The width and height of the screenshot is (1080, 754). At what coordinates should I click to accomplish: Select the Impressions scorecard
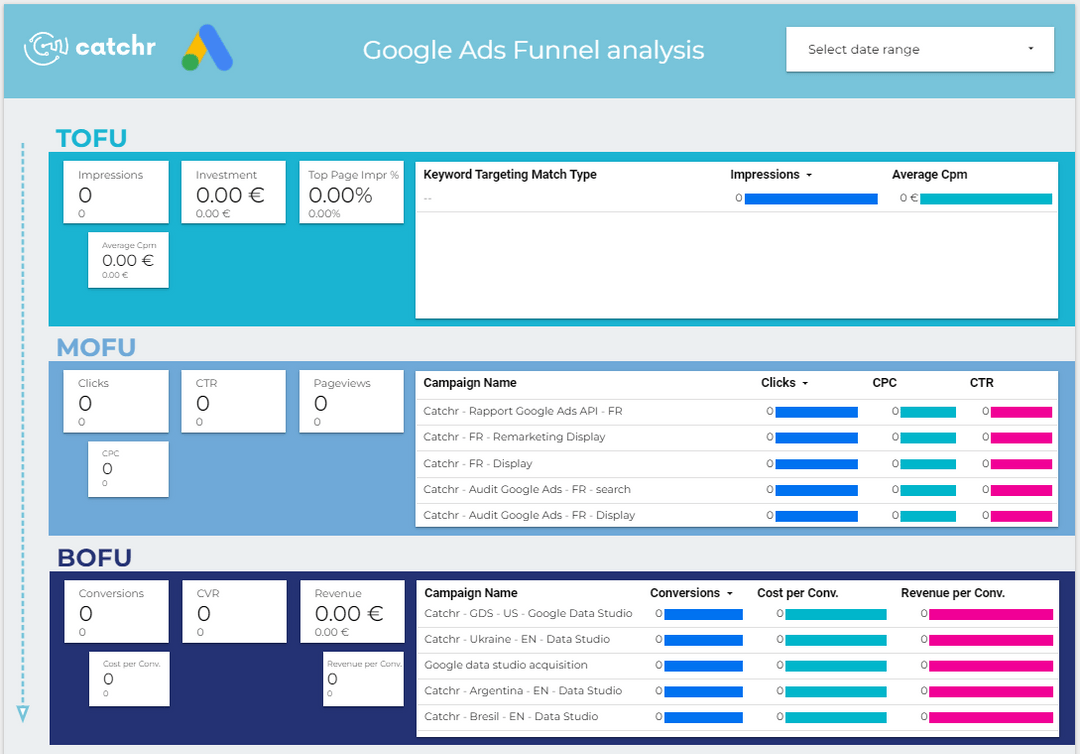[115, 191]
